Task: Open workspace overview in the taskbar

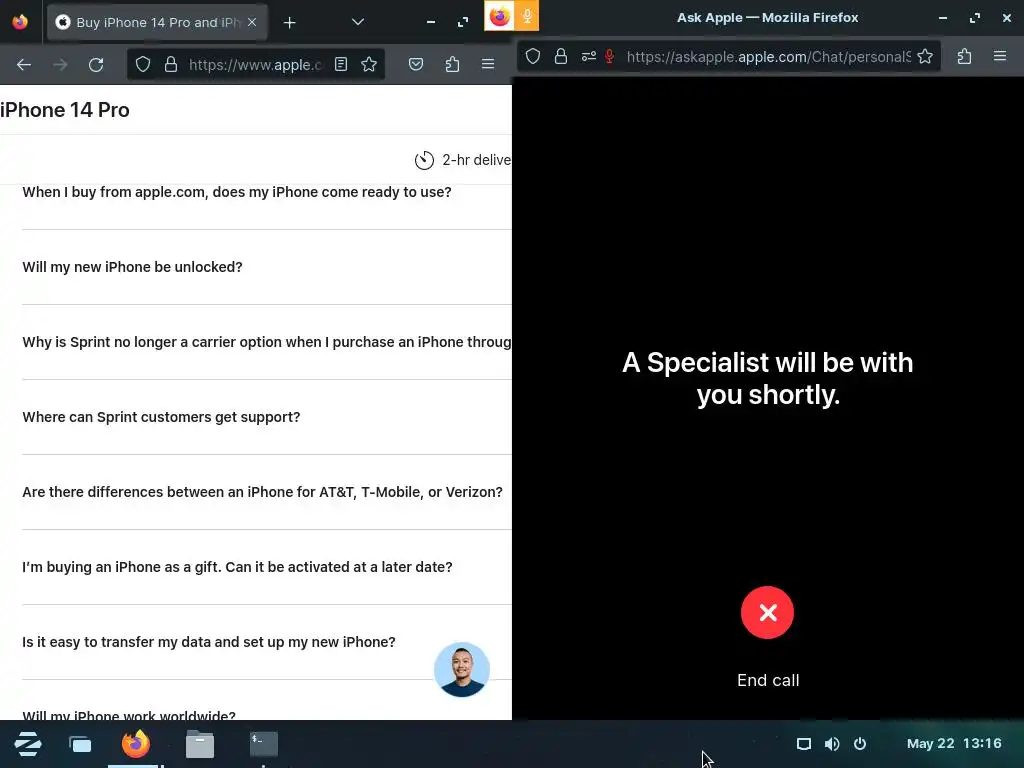Action: (80, 744)
